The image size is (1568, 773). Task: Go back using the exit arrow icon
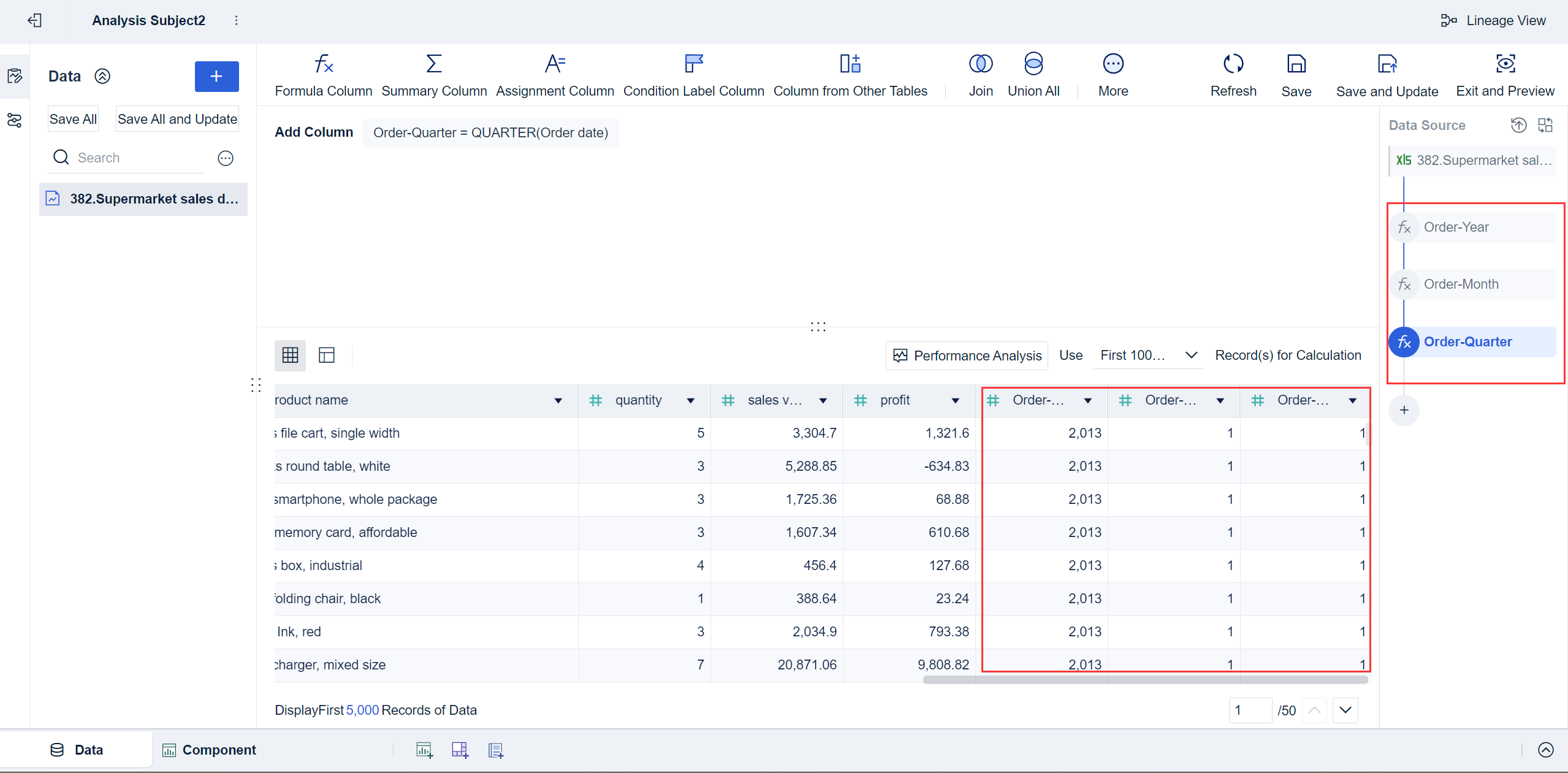coord(35,20)
